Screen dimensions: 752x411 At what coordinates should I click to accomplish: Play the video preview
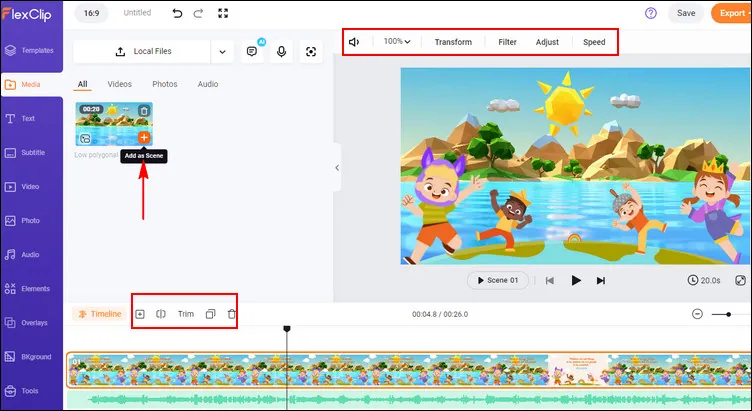point(576,281)
